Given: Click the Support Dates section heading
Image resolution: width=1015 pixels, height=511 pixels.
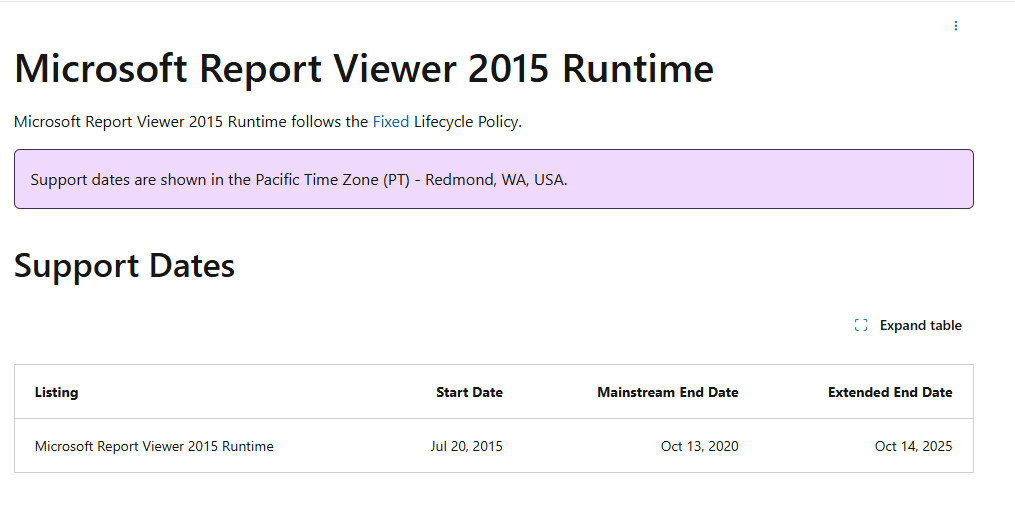Looking at the screenshot, I should [x=125, y=266].
